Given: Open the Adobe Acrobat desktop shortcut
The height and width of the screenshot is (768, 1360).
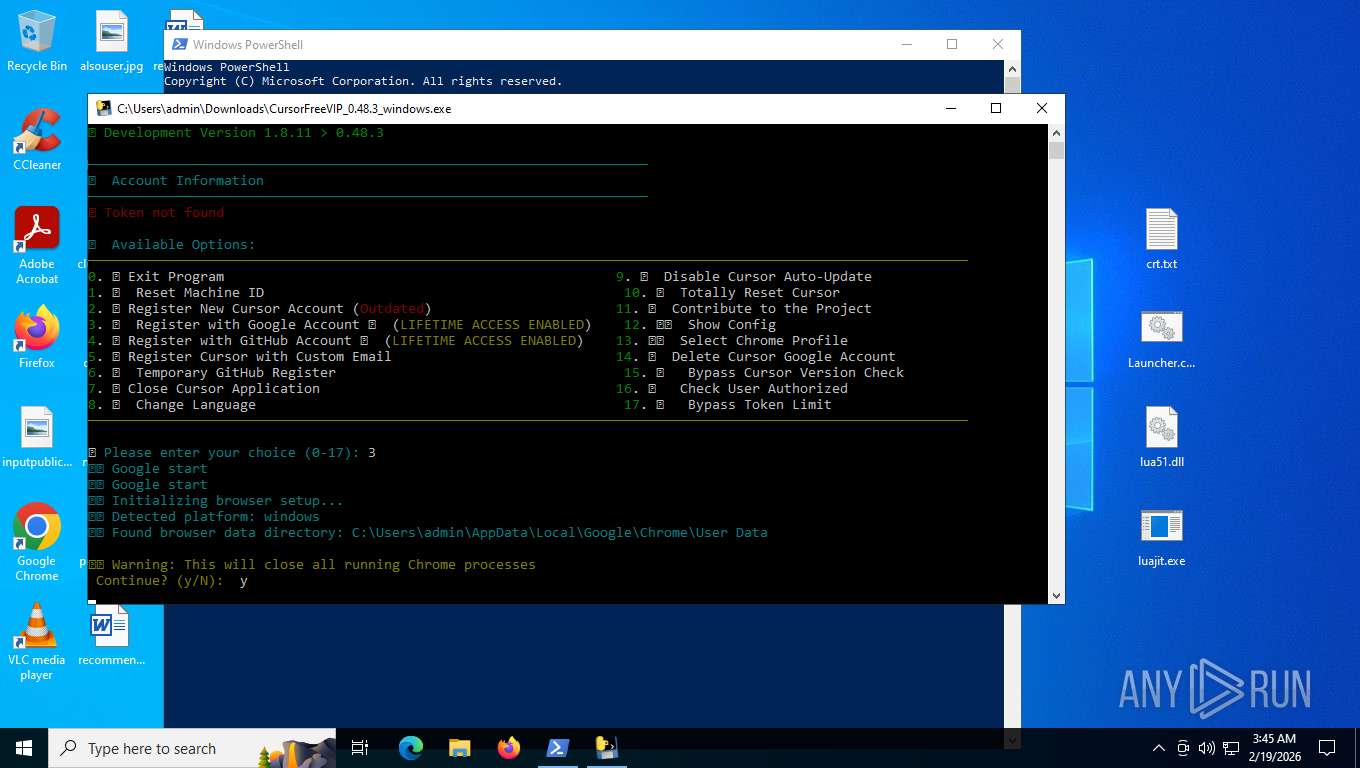Looking at the screenshot, I should coord(37,245).
